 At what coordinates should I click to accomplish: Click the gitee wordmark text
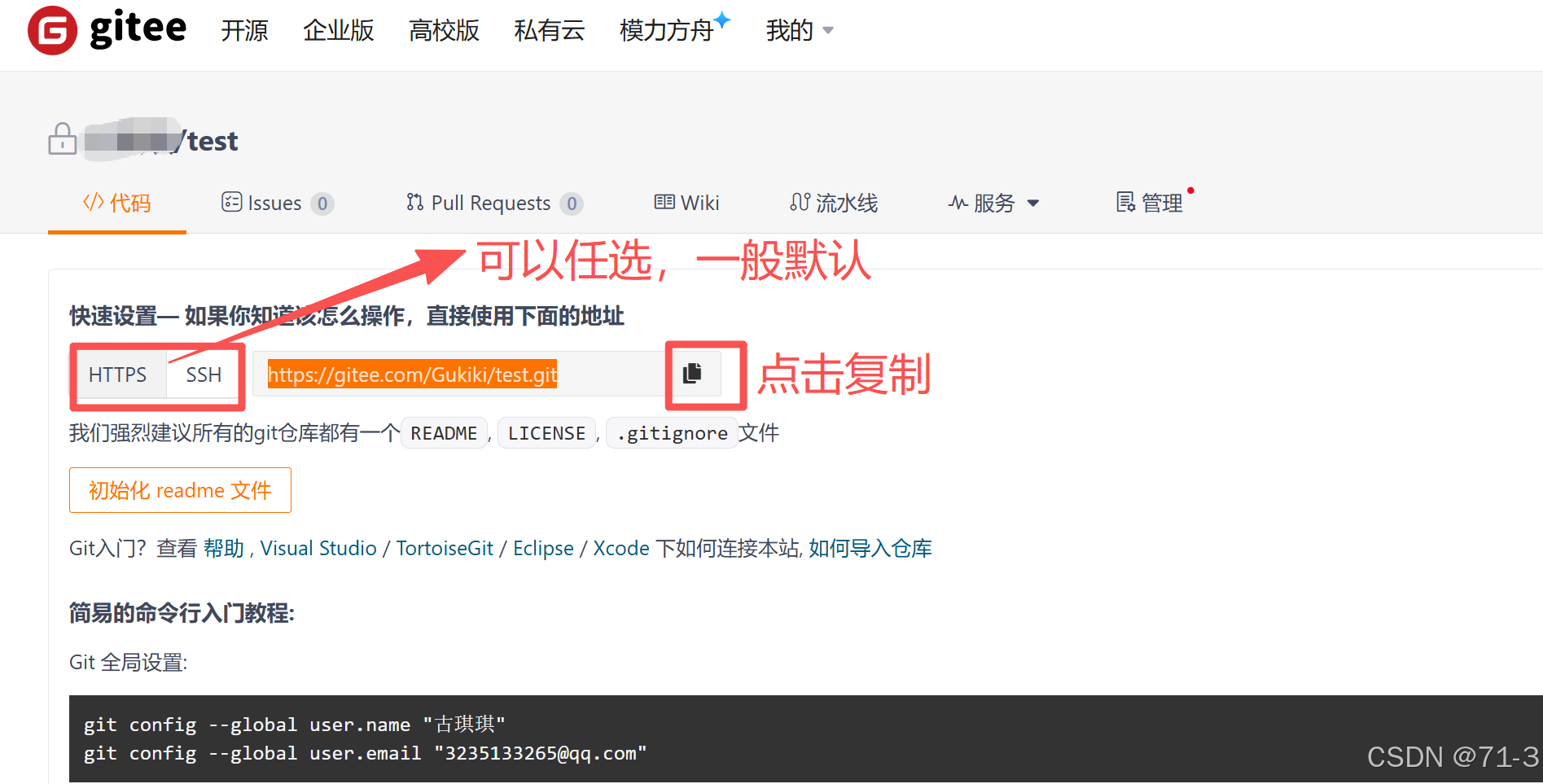(138, 29)
